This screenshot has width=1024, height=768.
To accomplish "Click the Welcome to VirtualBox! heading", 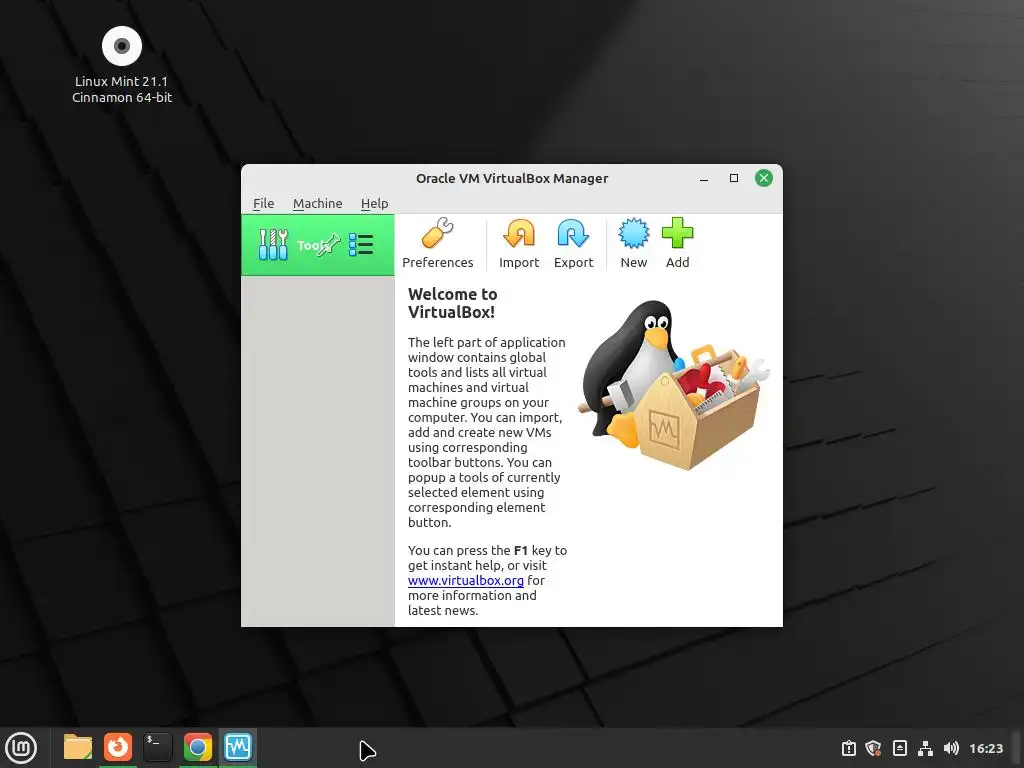I will (453, 303).
